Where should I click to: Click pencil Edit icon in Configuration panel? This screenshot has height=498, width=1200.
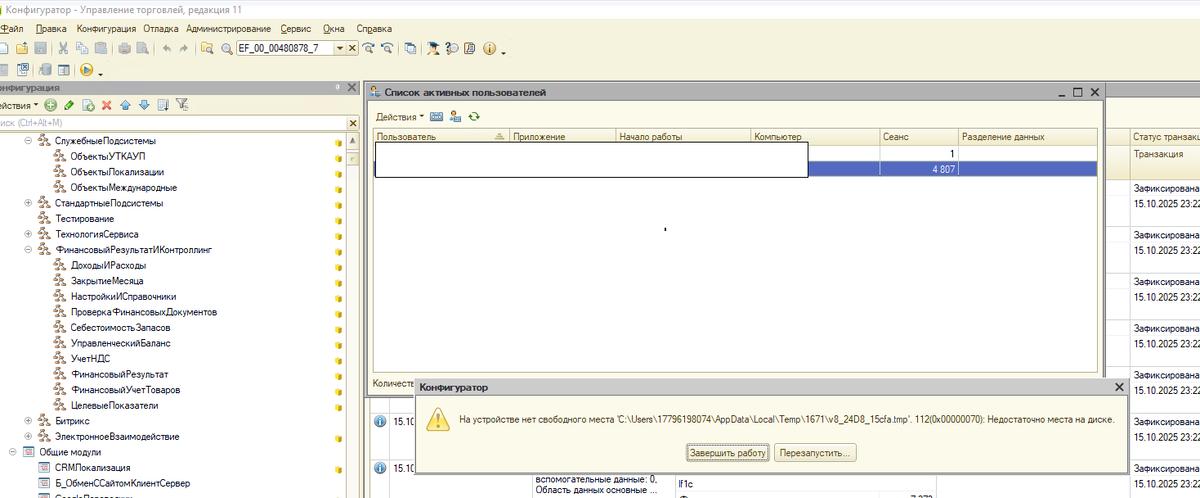point(68,105)
